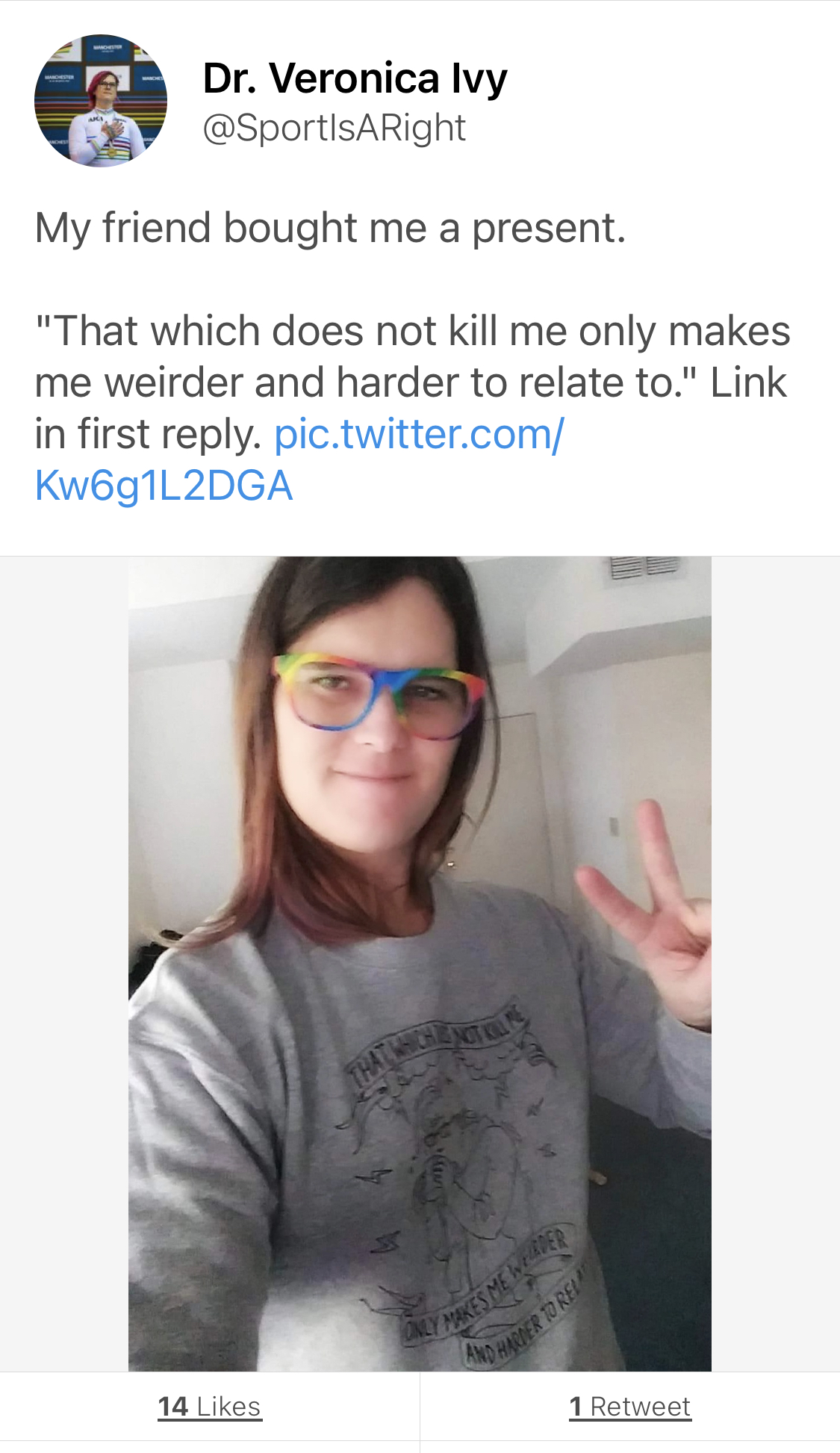View the 1 Retweet list

coord(630,1407)
